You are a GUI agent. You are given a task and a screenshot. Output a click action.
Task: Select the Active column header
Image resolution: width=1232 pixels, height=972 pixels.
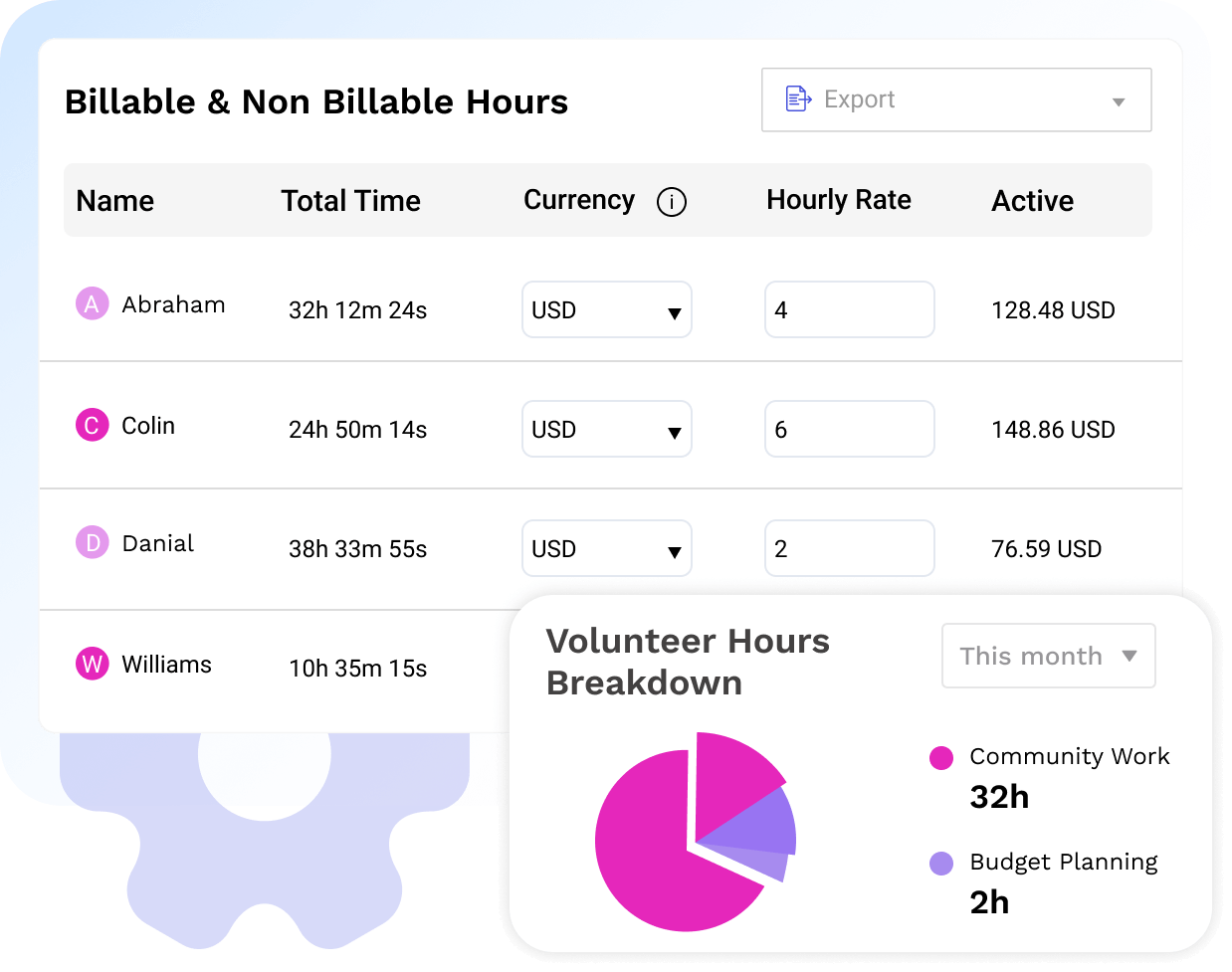point(1032,201)
